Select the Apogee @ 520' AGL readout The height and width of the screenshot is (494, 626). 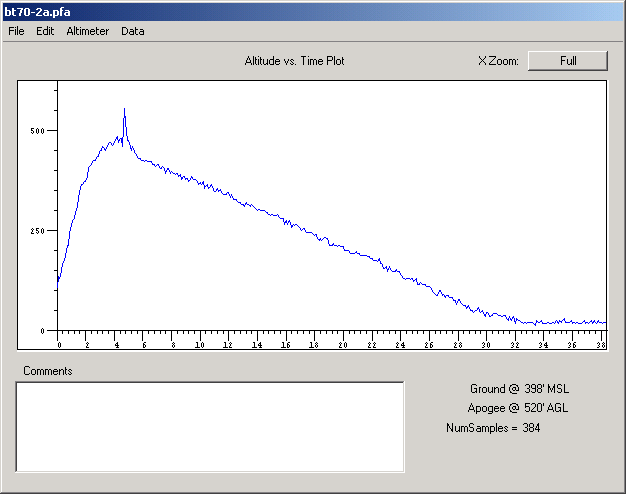click(518, 408)
